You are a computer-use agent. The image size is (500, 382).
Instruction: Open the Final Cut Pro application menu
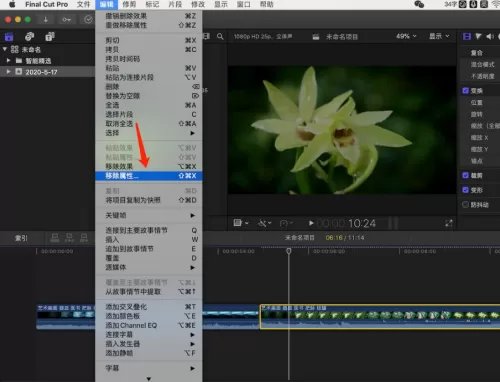point(46,4)
